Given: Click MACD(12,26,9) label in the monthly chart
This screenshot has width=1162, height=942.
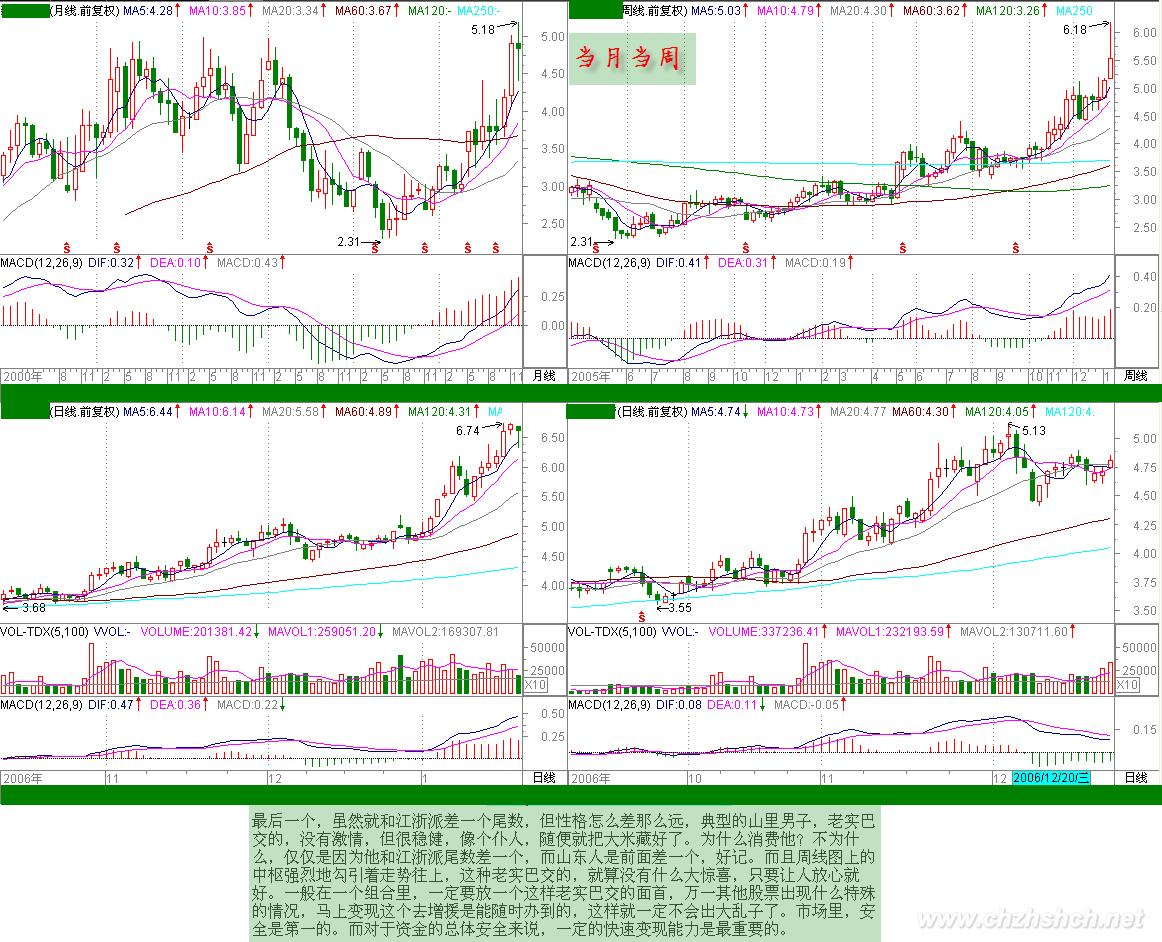Looking at the screenshot, I should (38, 262).
